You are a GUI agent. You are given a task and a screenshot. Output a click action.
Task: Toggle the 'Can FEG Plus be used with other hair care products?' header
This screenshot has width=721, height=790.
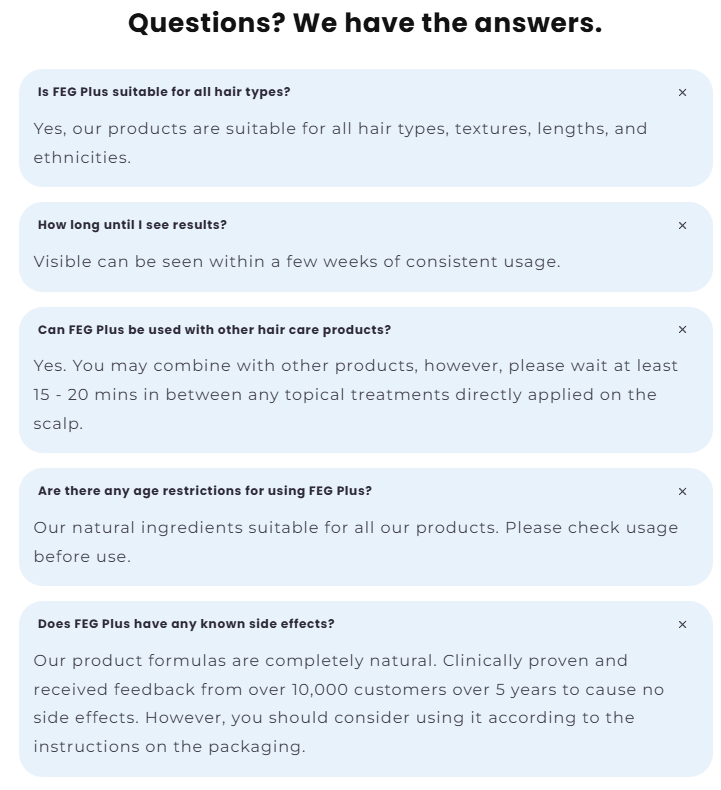214,329
